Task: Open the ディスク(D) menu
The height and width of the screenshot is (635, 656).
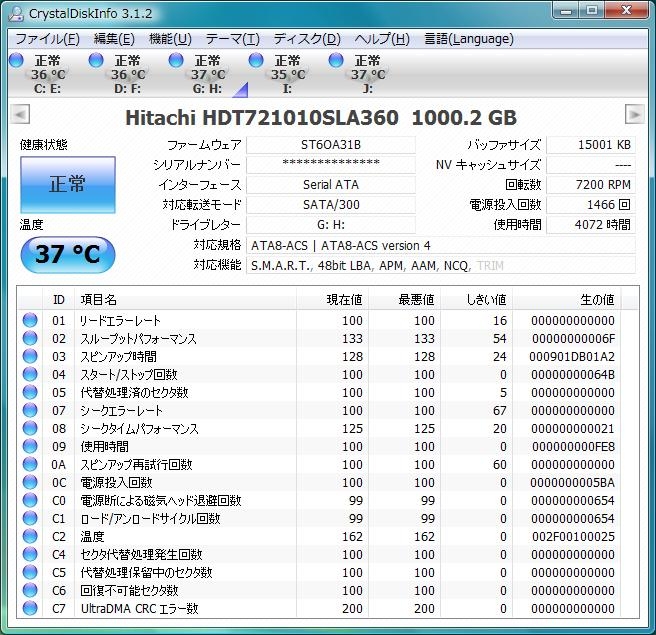Action: click(307, 39)
